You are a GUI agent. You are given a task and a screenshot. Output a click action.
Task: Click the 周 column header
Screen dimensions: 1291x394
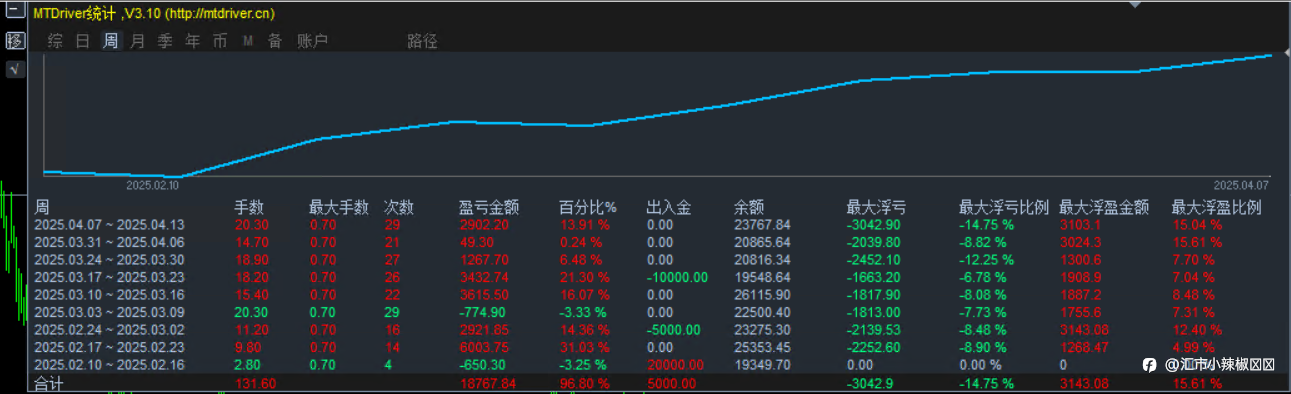coord(42,208)
